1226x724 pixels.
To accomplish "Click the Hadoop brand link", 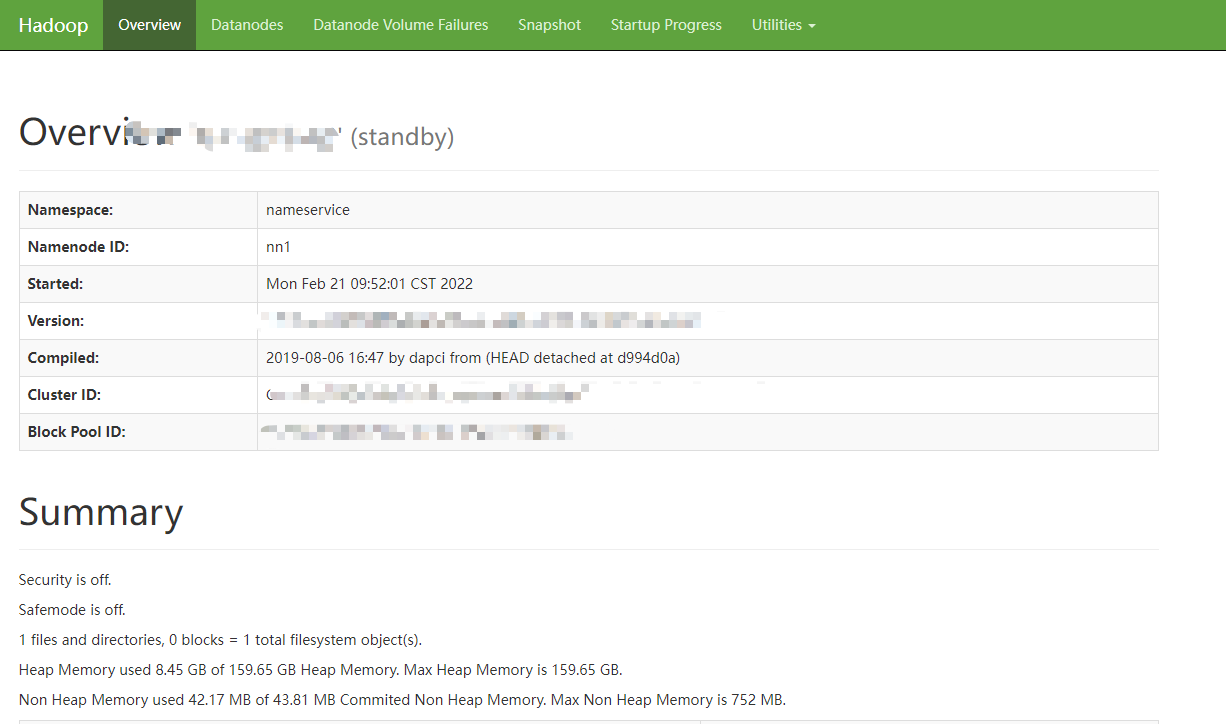I will pos(51,25).
